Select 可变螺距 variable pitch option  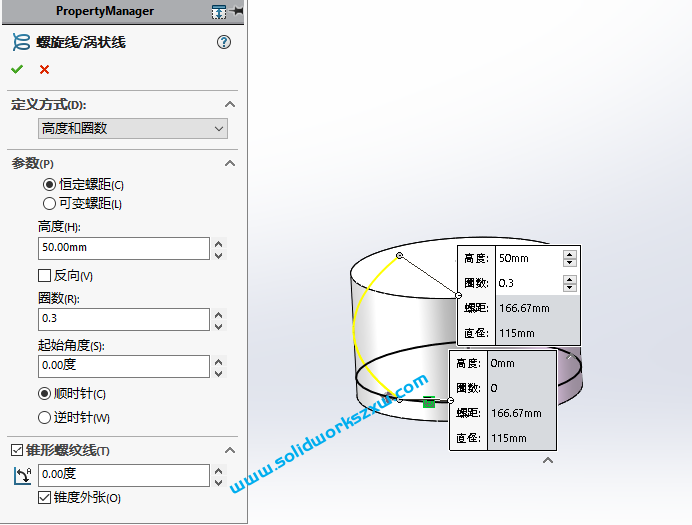[x=49, y=203]
